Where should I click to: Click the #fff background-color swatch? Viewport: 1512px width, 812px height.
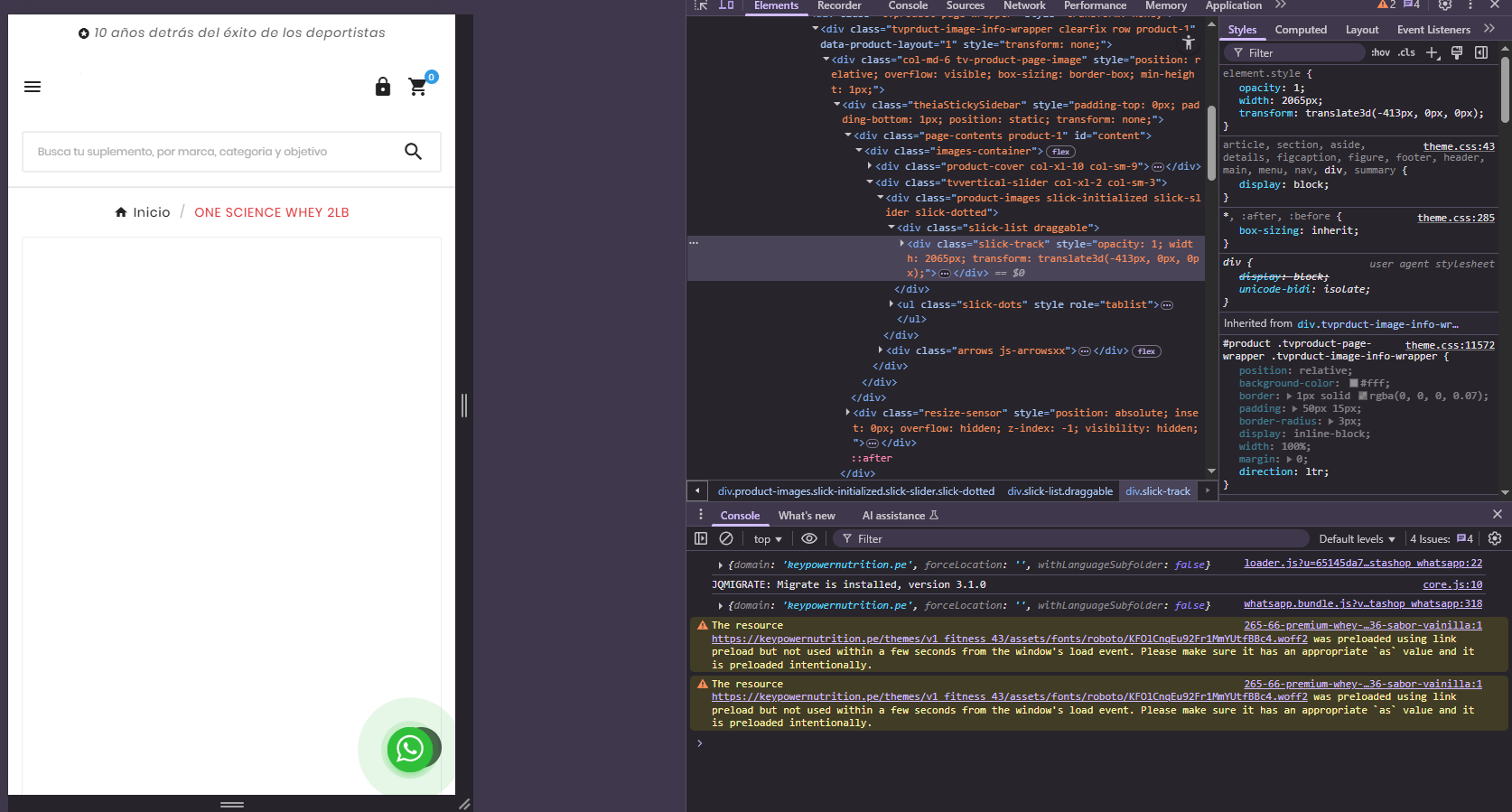coord(1354,383)
